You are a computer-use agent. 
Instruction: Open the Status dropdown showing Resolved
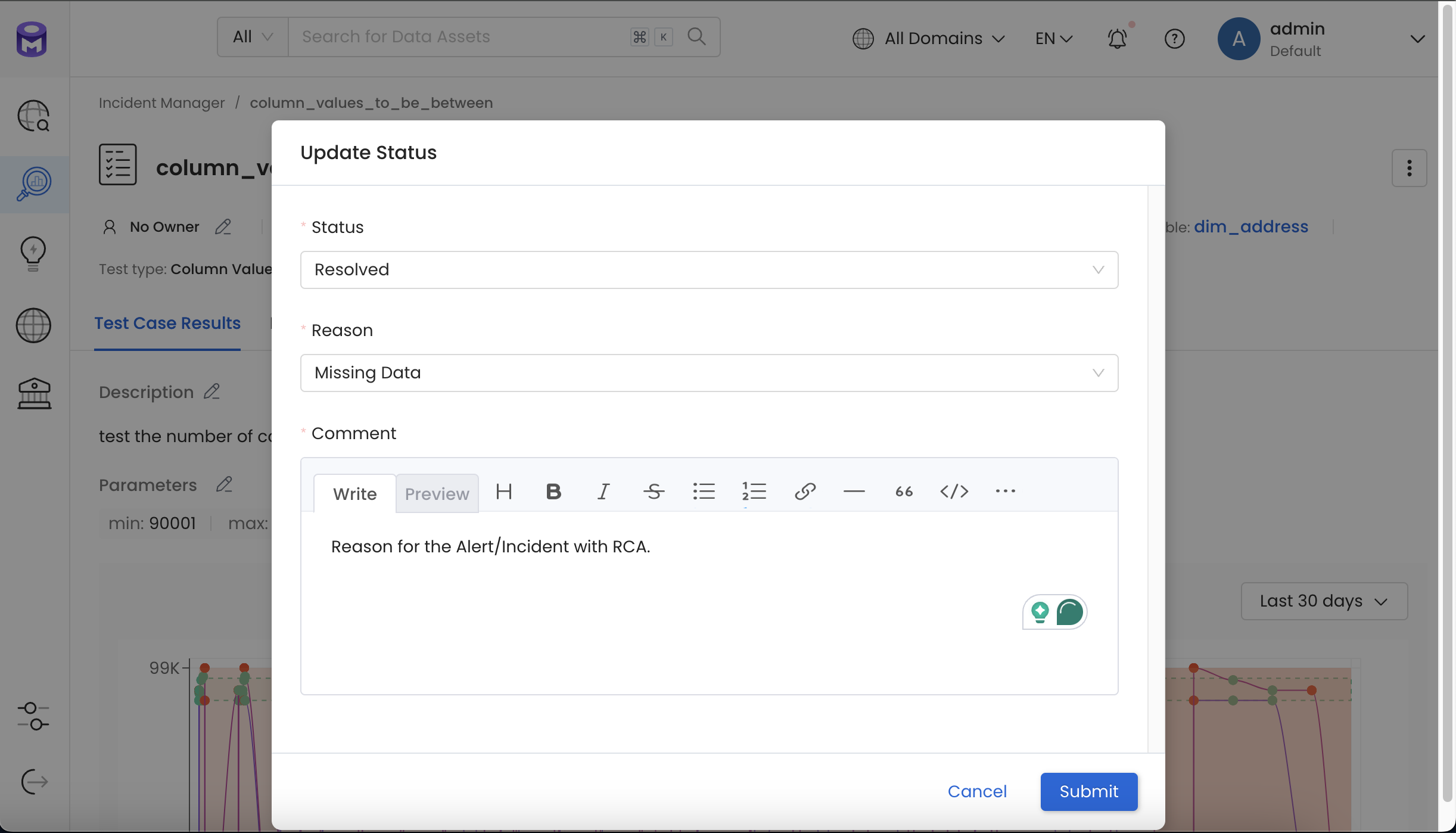(709, 270)
